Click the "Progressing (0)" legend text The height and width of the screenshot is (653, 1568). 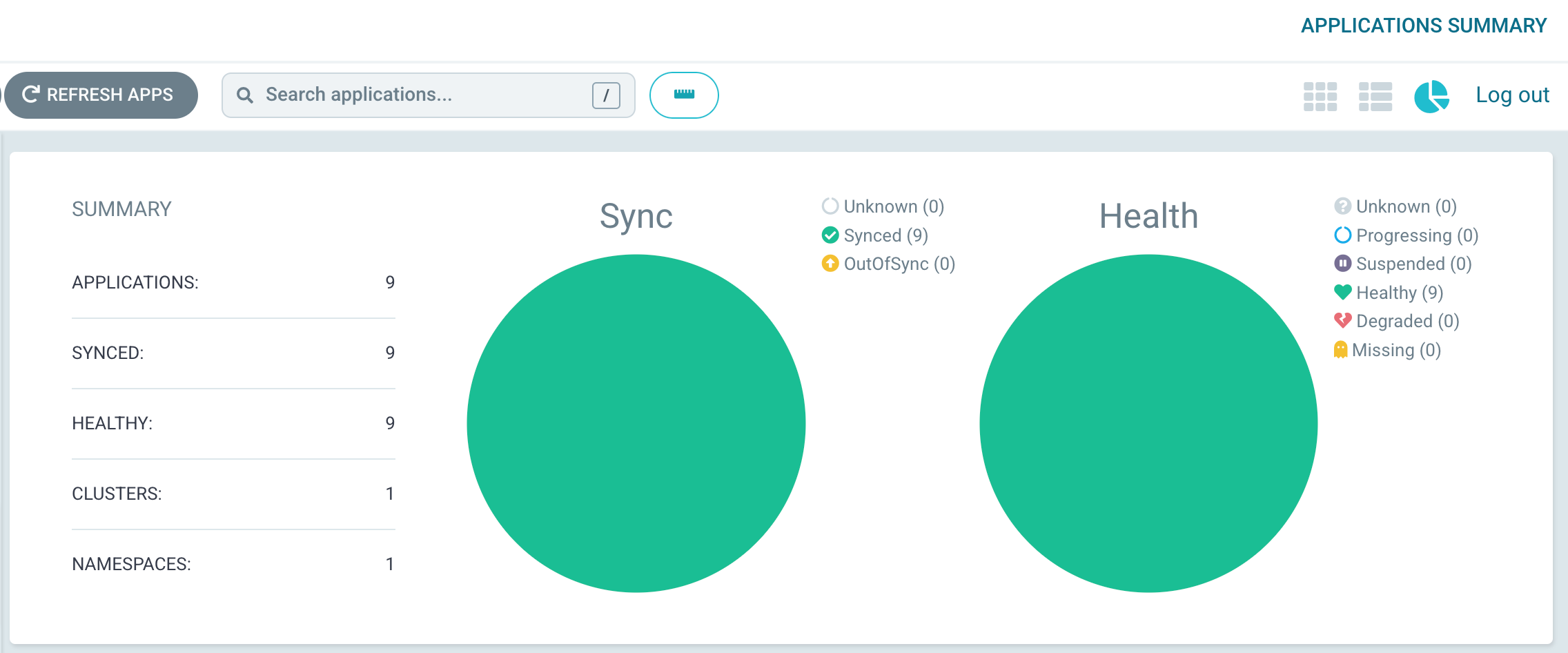[1418, 236]
